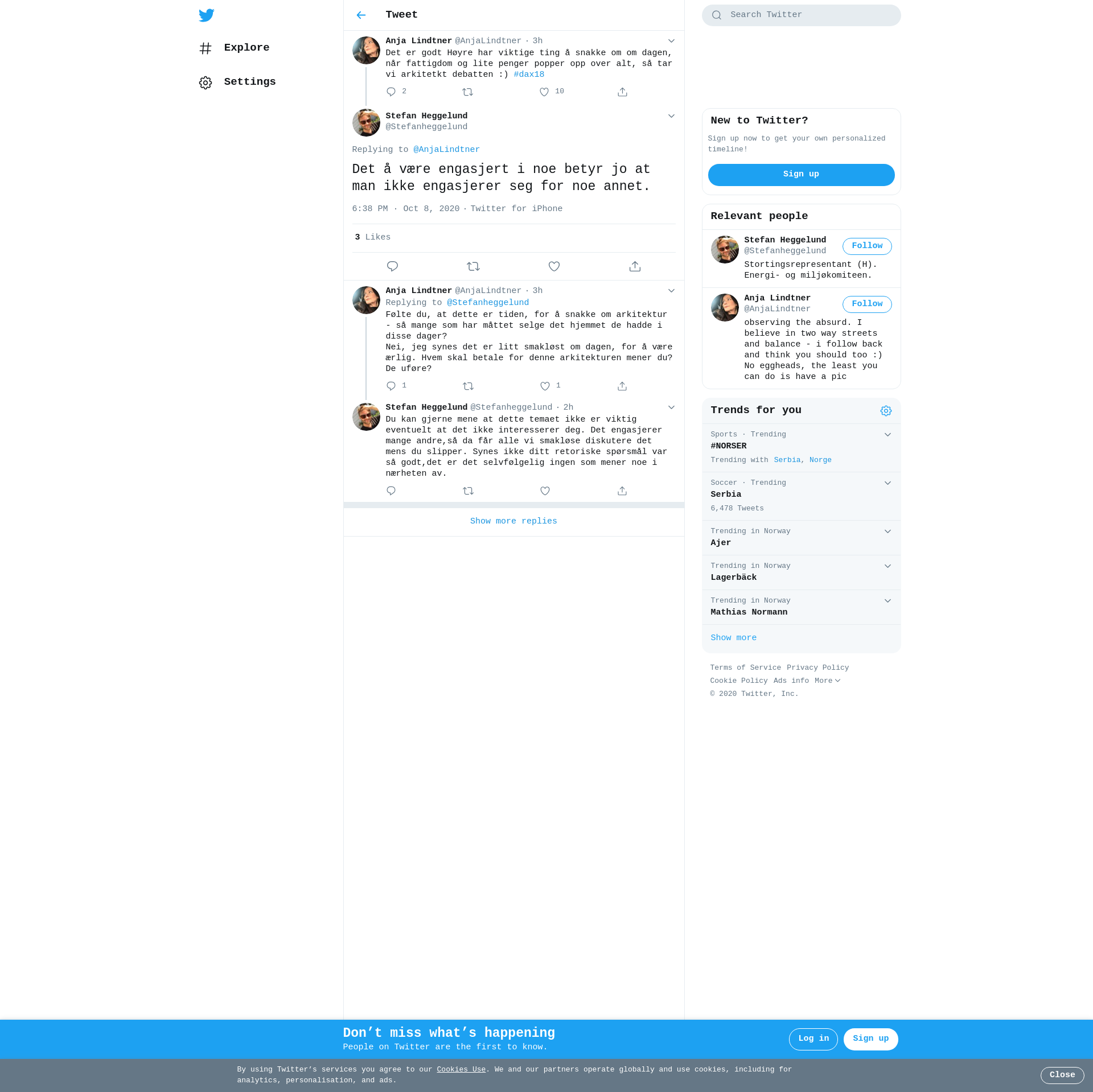The image size is (1093, 1092).
Task: Retweet Stefan's main tweet
Action: 473,266
